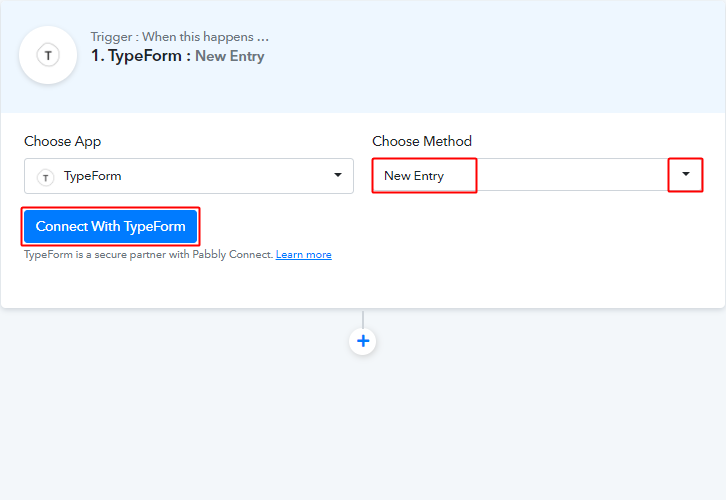Click 'Trigger : When this happens ...' text
The image size is (726, 500).
[180, 37]
